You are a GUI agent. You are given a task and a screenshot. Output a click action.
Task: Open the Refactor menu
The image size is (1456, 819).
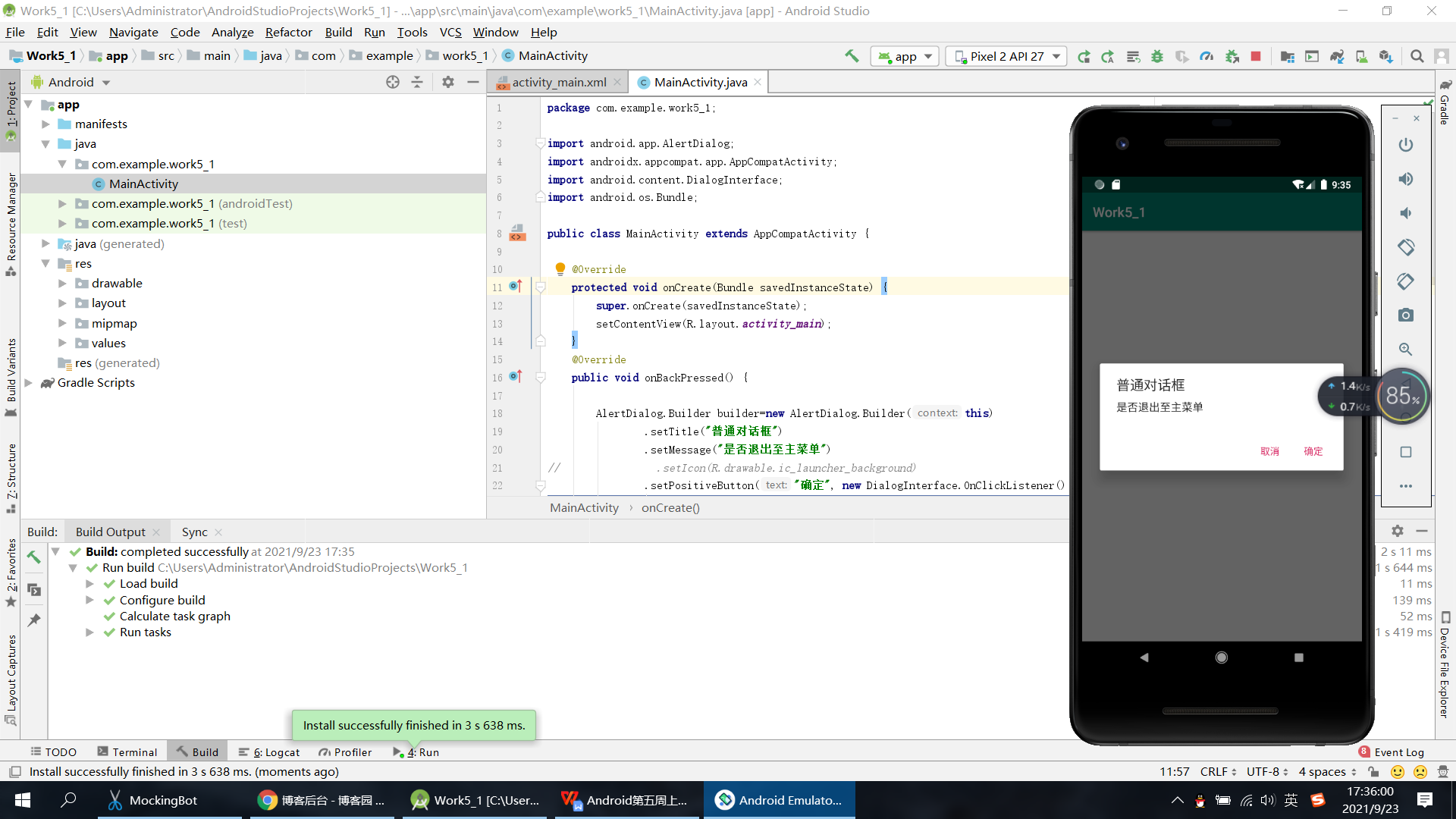(x=288, y=32)
